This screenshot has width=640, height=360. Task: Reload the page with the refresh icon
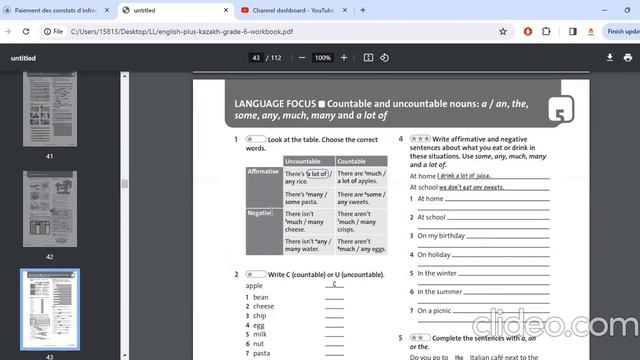[x=26, y=31]
